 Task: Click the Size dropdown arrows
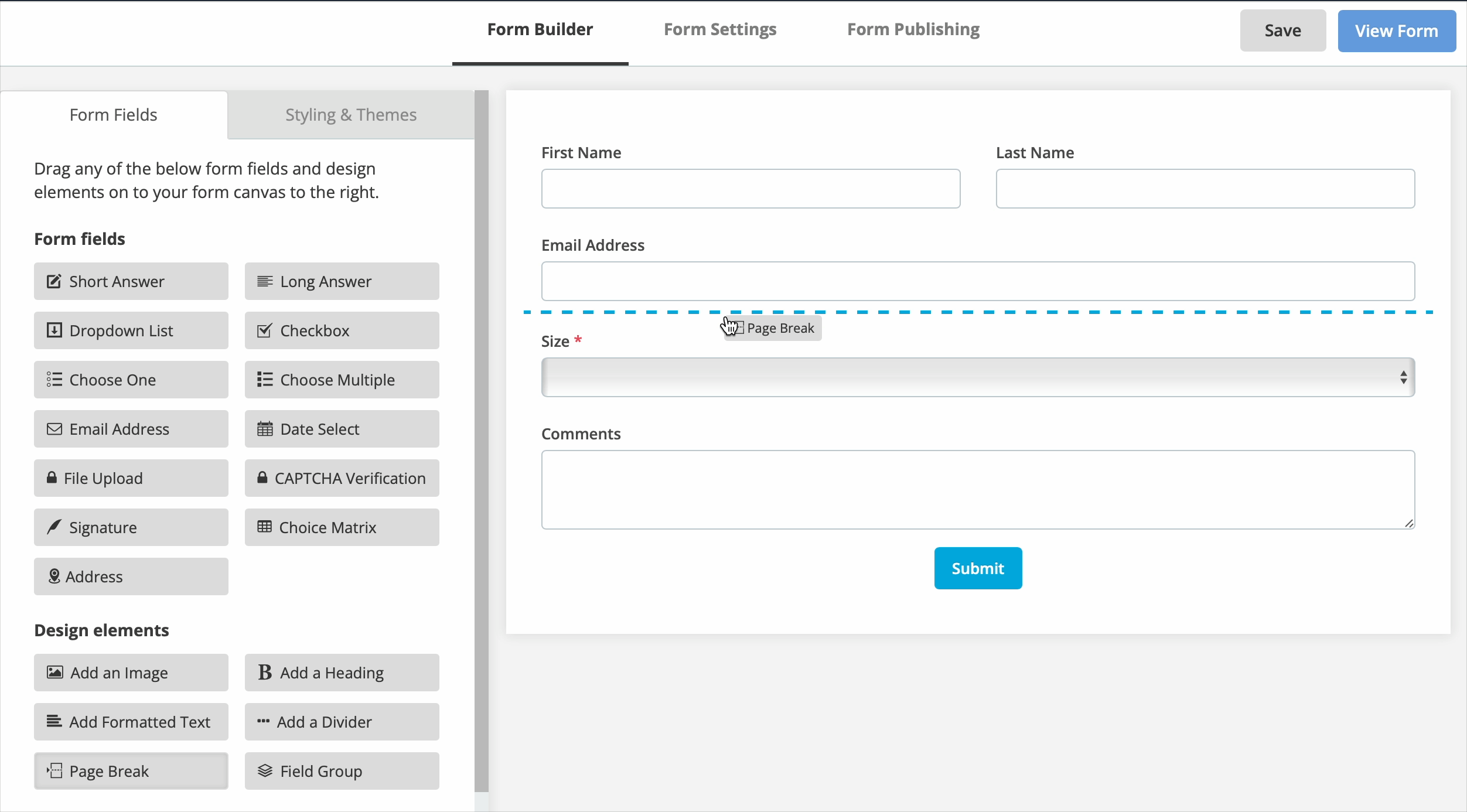pyautogui.click(x=1404, y=377)
